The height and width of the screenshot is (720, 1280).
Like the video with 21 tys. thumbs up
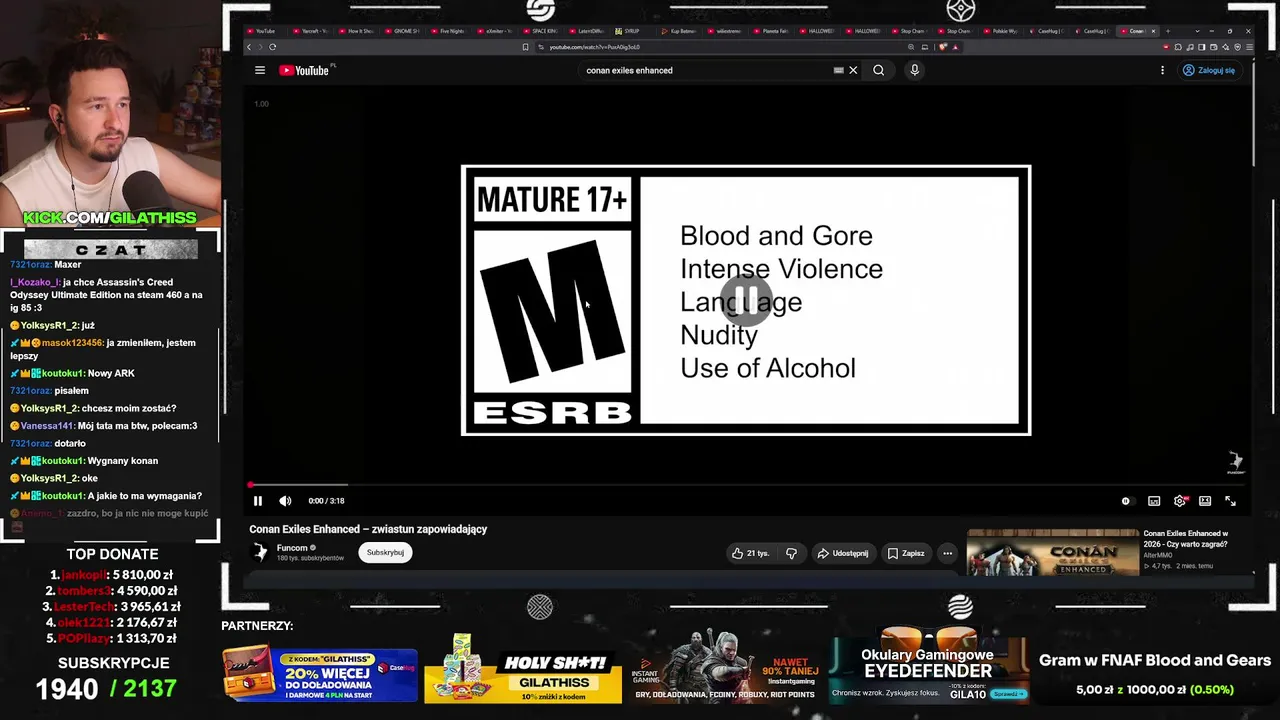coord(751,553)
